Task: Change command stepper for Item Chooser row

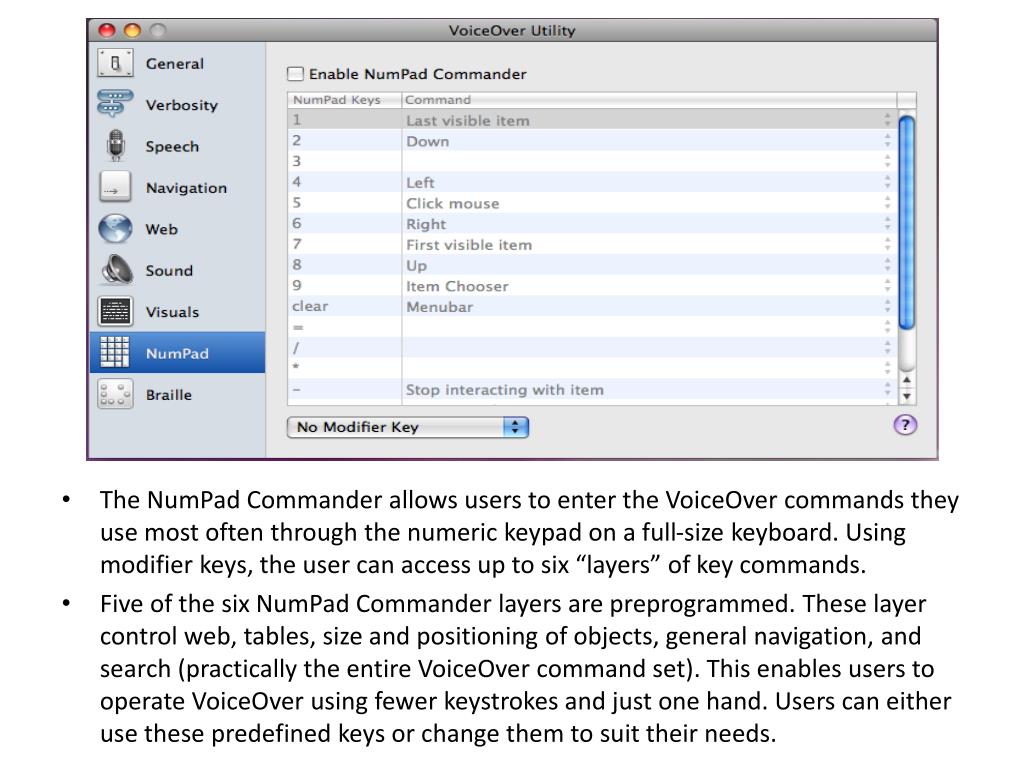Action: tap(887, 285)
